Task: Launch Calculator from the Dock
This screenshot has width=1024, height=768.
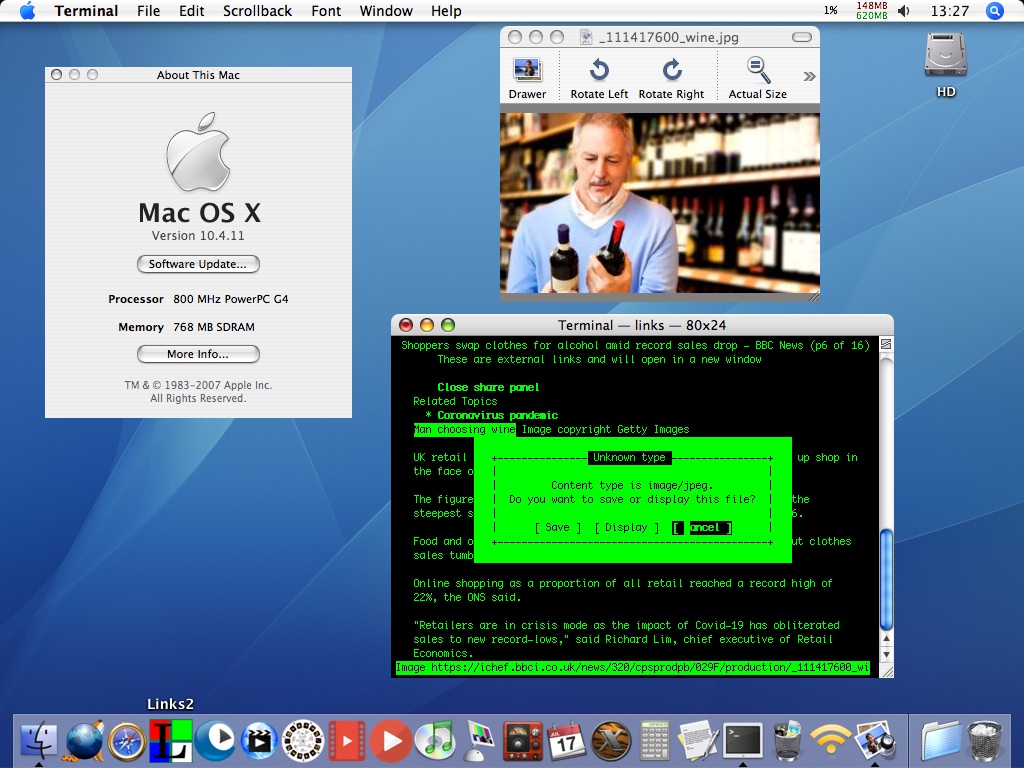Action: (654, 741)
